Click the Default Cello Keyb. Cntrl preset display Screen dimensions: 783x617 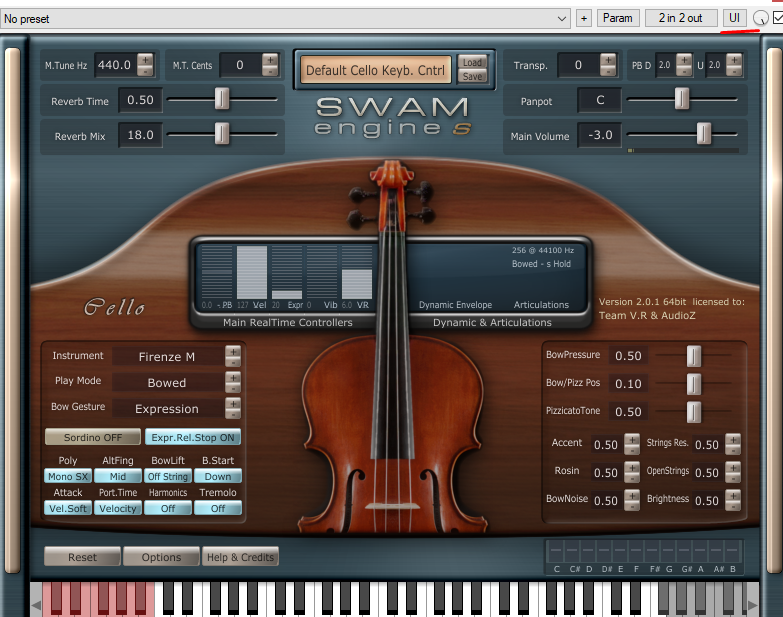point(375,70)
